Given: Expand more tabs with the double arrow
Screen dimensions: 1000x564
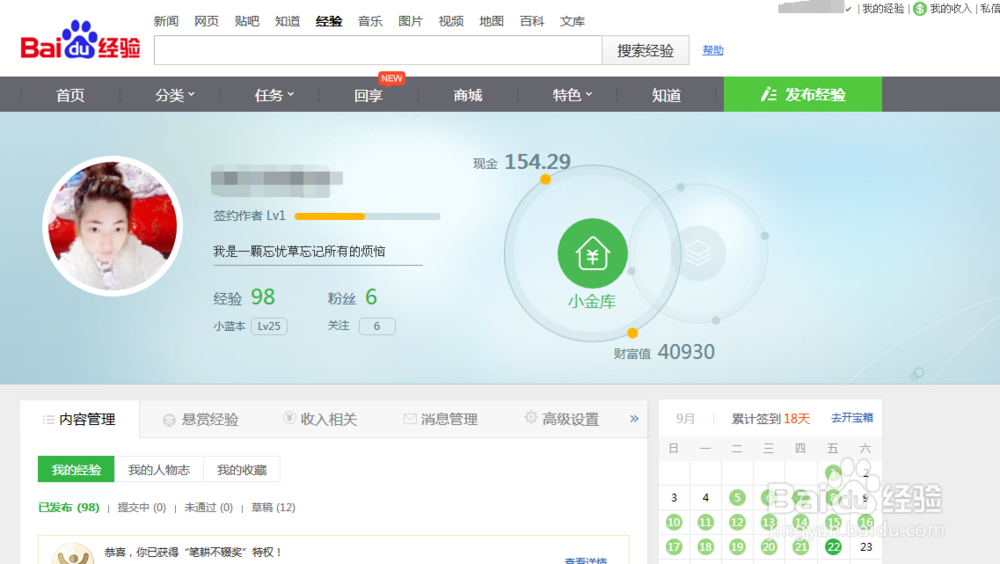Looking at the screenshot, I should click(634, 419).
